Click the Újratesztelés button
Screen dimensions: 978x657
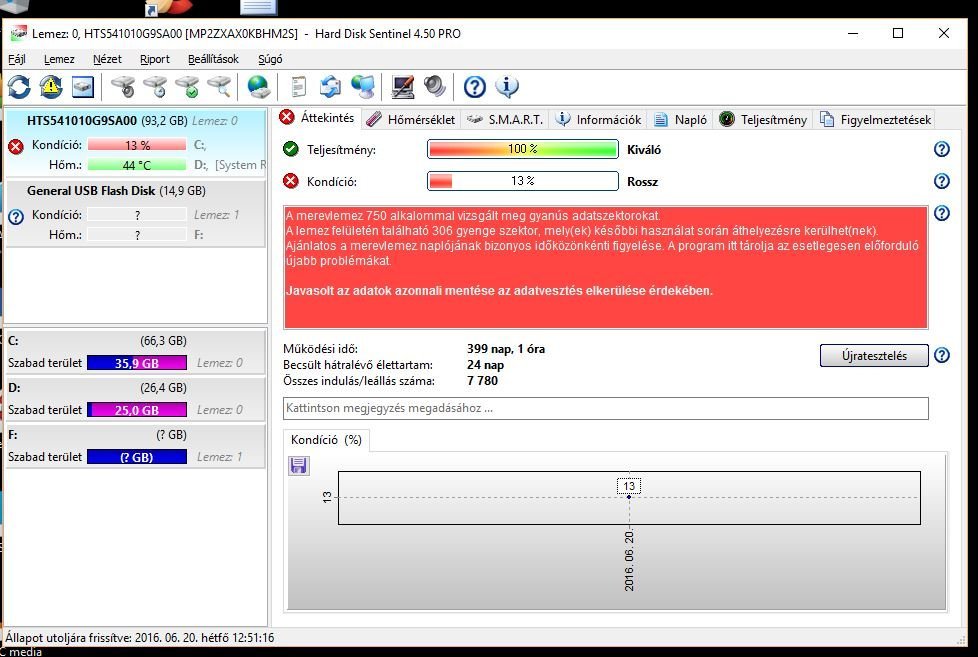click(874, 356)
